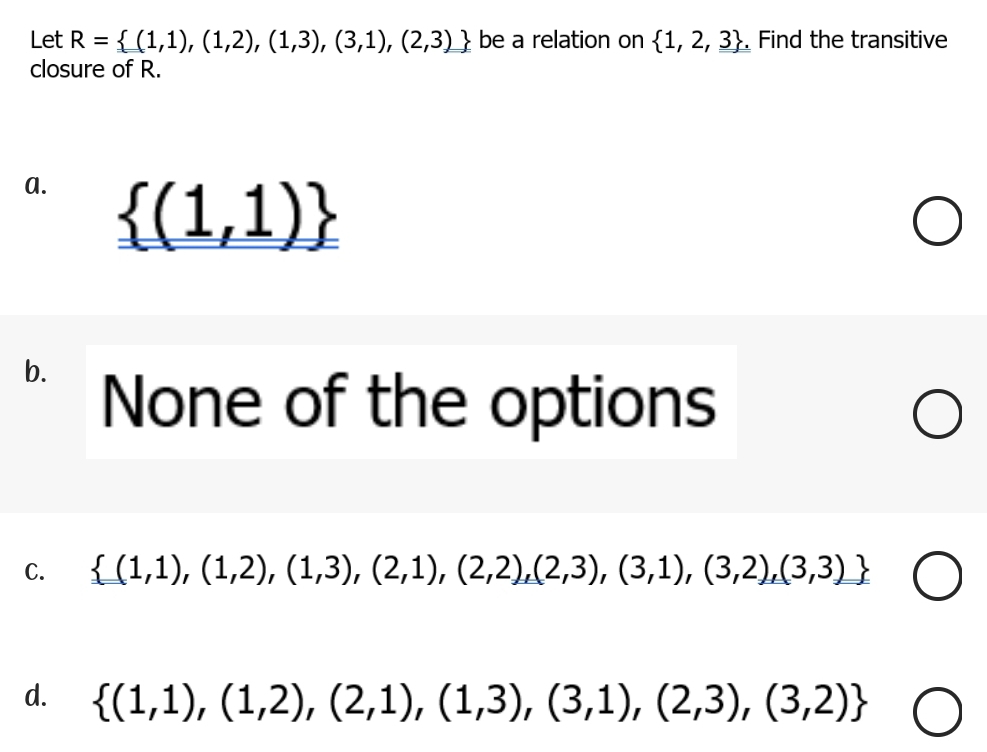Screen dimensions: 987x752
Task: Click the label letter "c." beside option c
Action: click(33, 570)
